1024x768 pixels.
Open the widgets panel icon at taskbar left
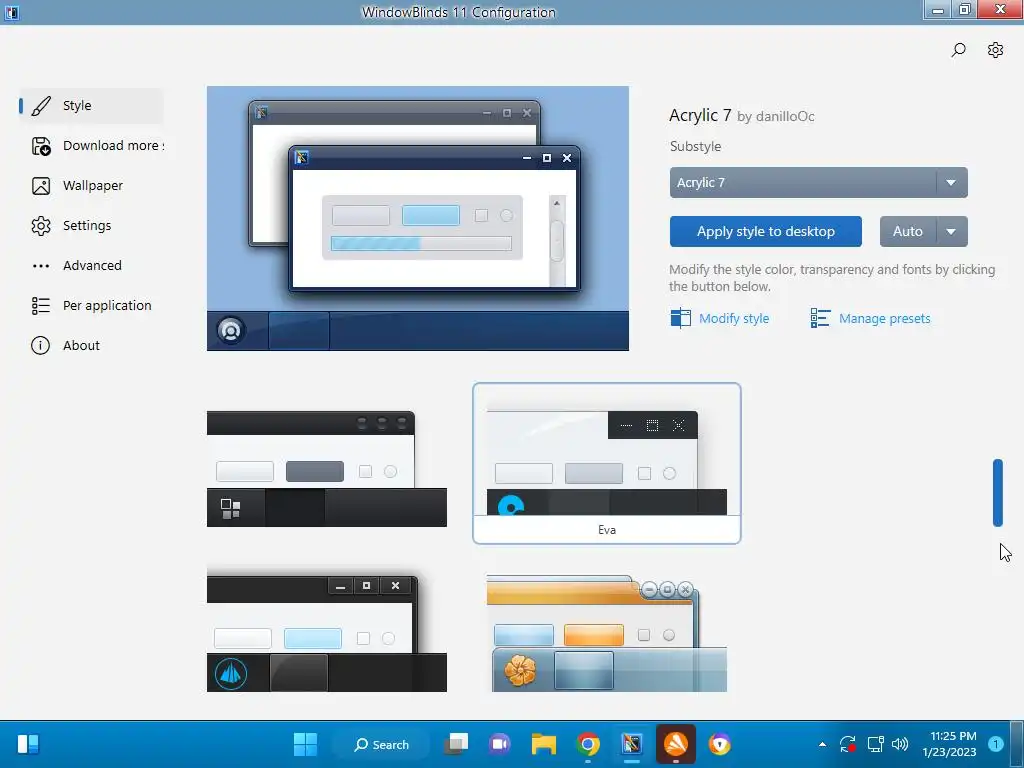pos(28,744)
